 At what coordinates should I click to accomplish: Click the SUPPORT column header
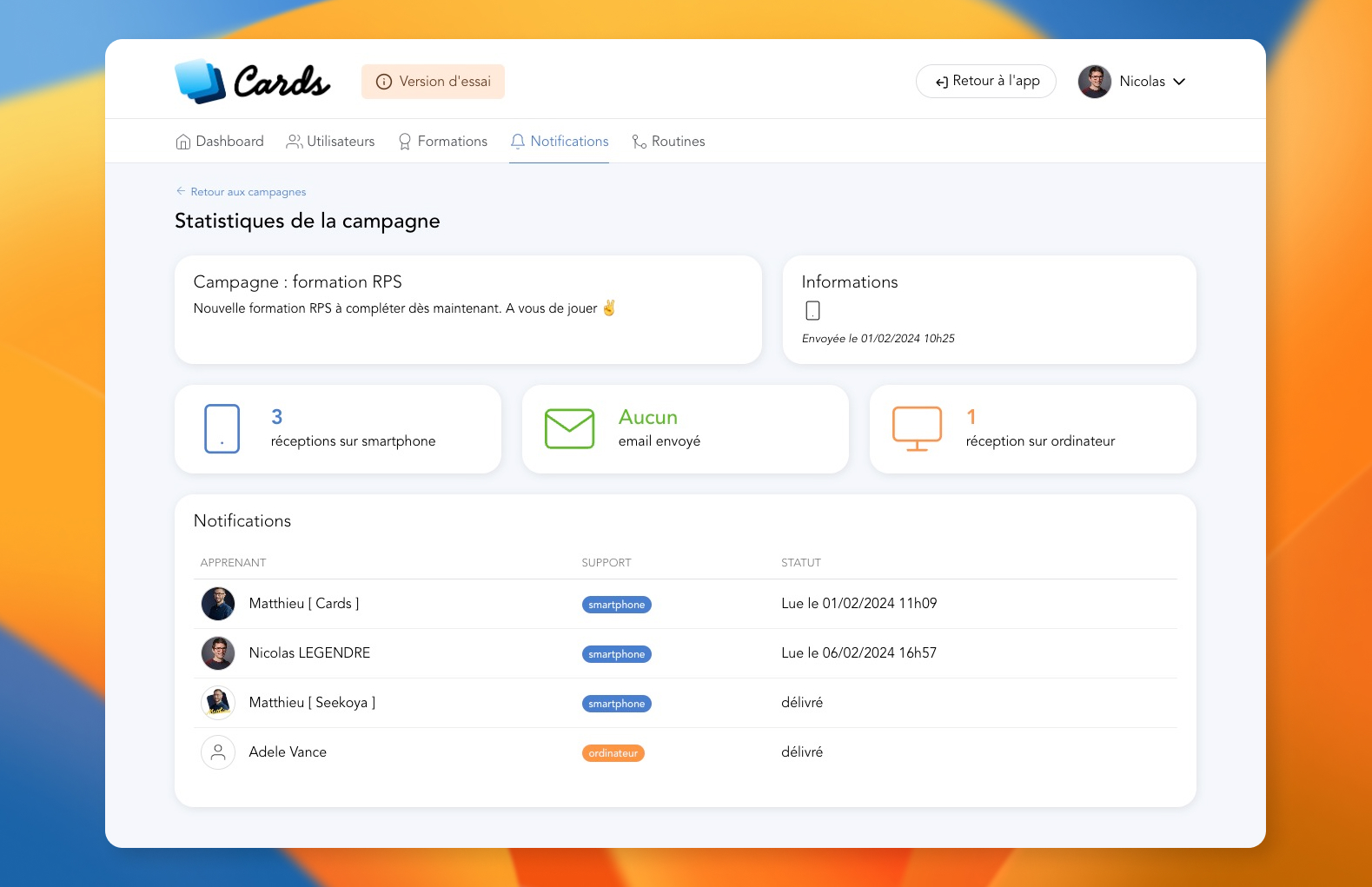606,563
